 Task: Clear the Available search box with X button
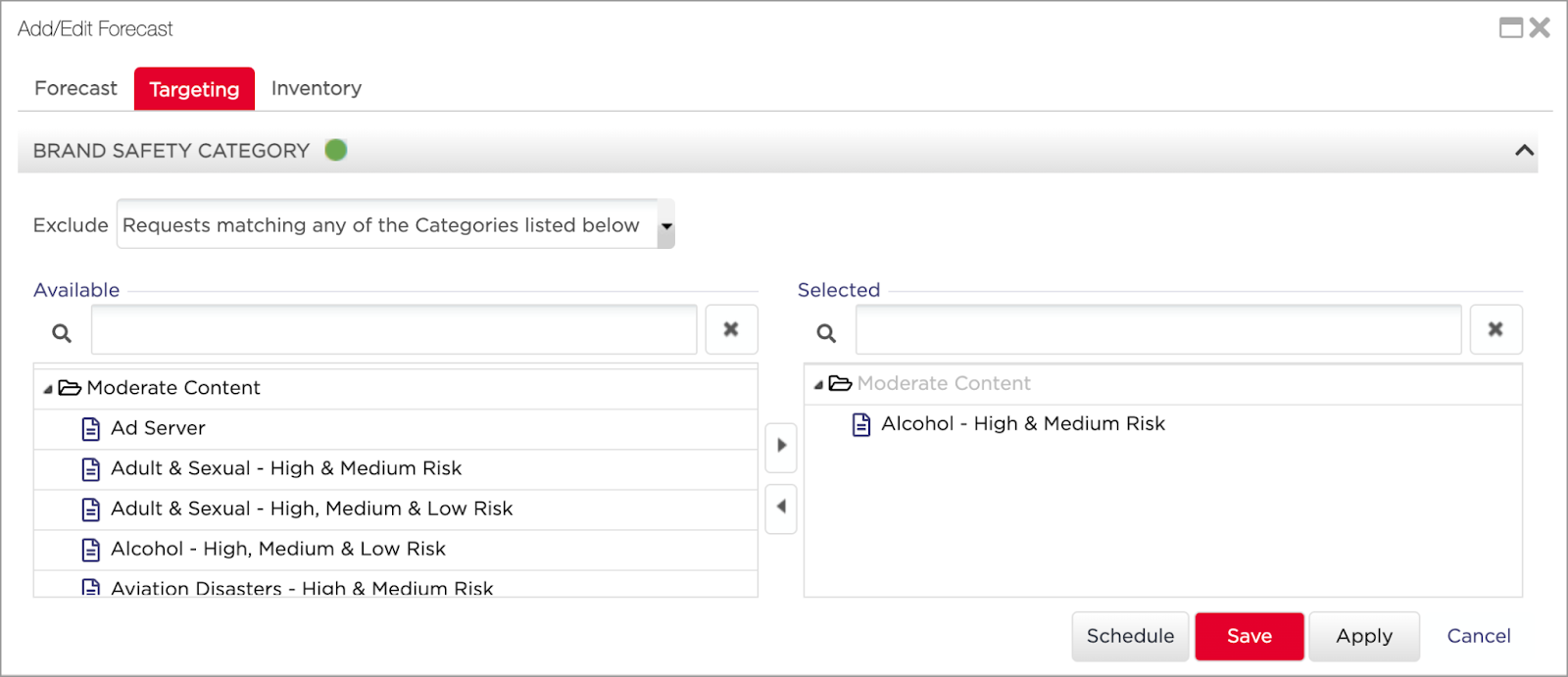[731, 330]
